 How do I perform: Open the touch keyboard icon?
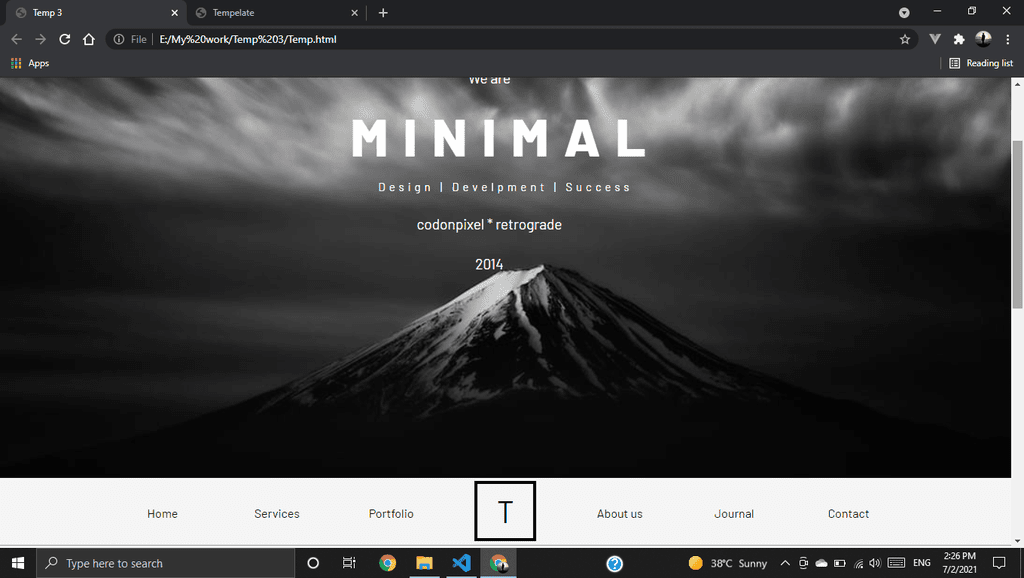click(897, 563)
